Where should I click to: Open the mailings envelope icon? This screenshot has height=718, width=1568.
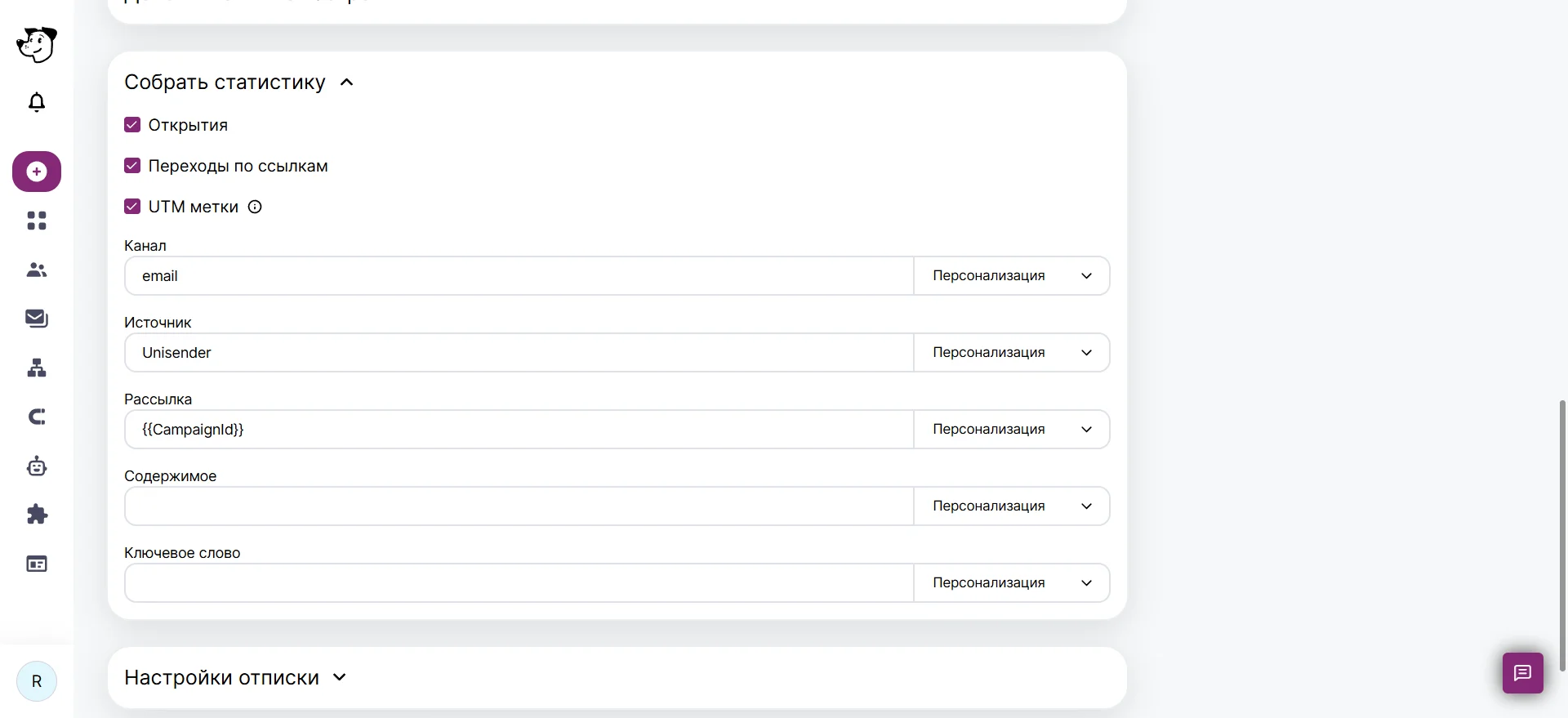37,319
